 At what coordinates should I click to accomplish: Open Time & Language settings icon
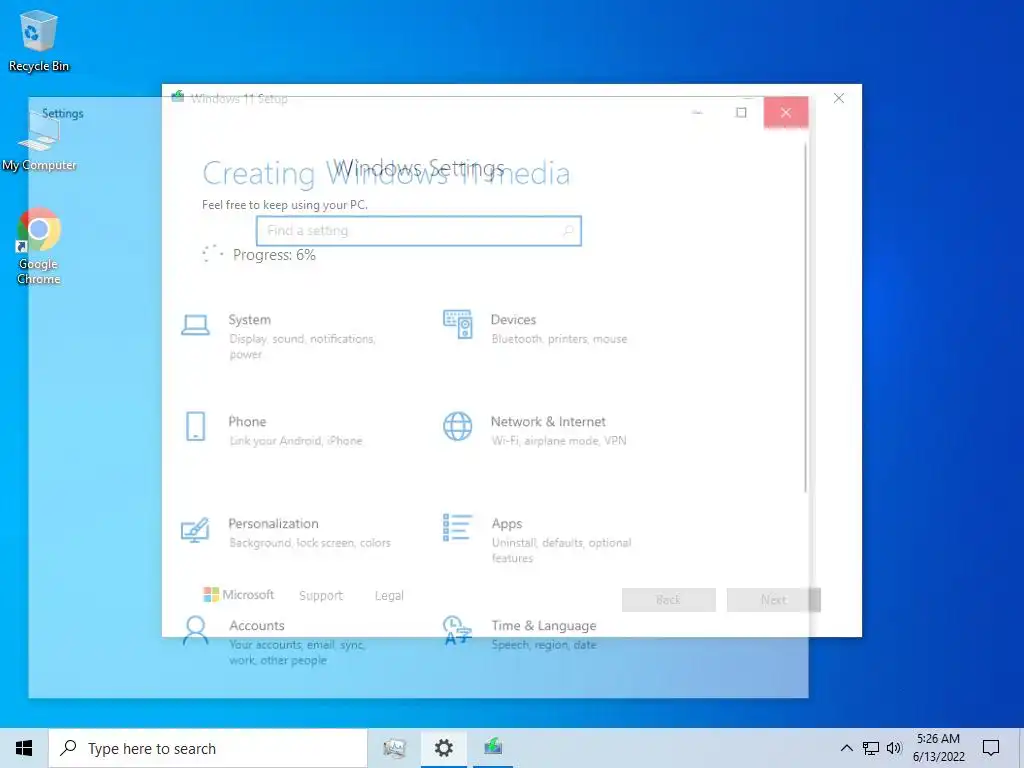[456, 630]
